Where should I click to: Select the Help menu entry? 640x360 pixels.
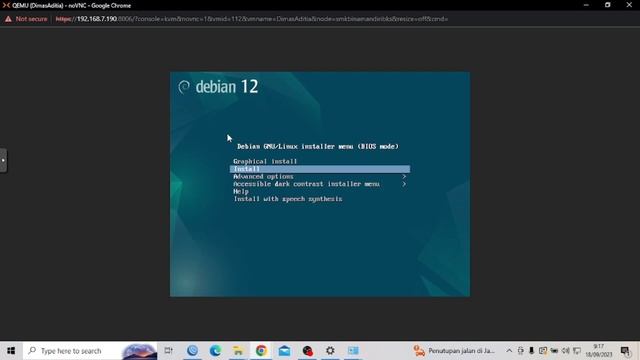(x=241, y=191)
